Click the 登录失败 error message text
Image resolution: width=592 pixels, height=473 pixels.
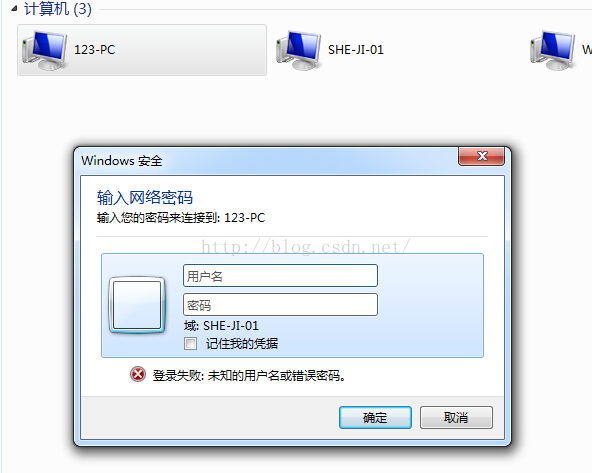pyautogui.click(x=249, y=376)
